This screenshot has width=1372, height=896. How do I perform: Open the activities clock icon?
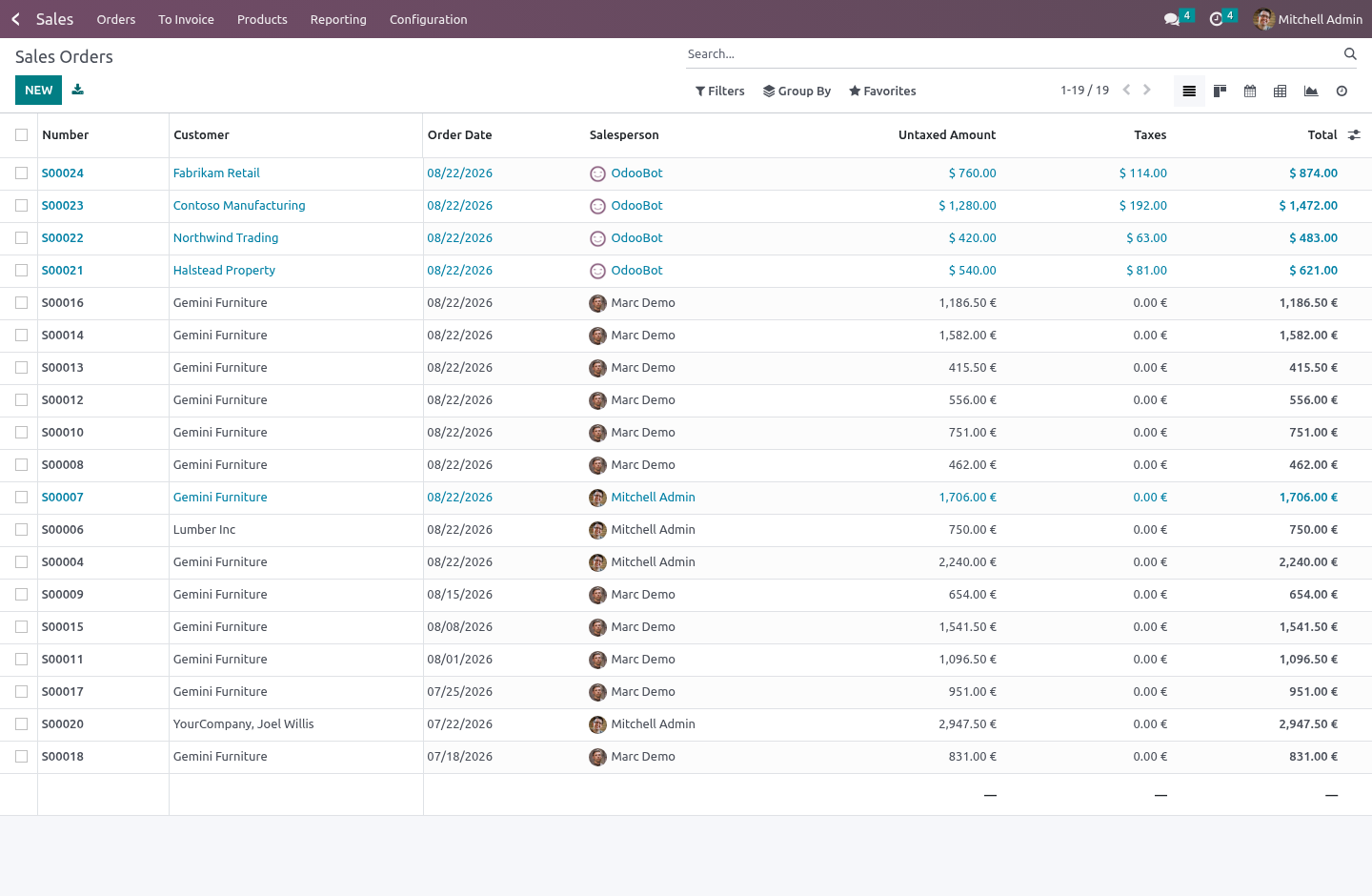(x=1216, y=19)
